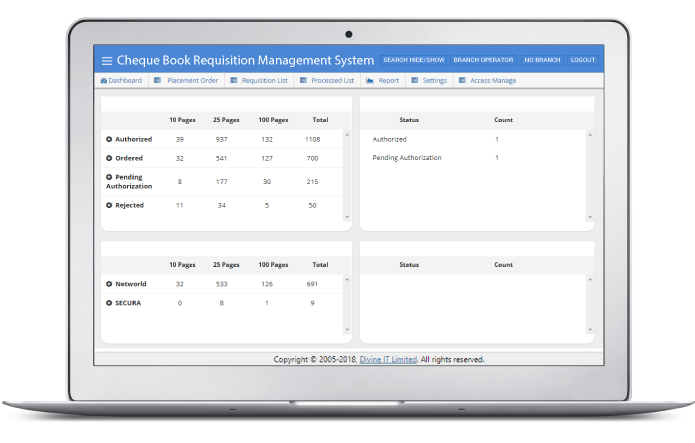Expand the Ordered row

(109, 158)
